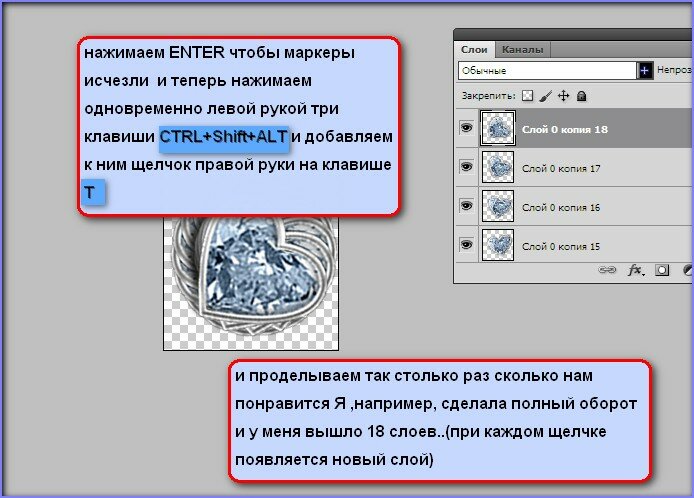Screen dimensions: 694x498
Task: Click thumbnail of Слой 0 копия 15
Action: 497,244
